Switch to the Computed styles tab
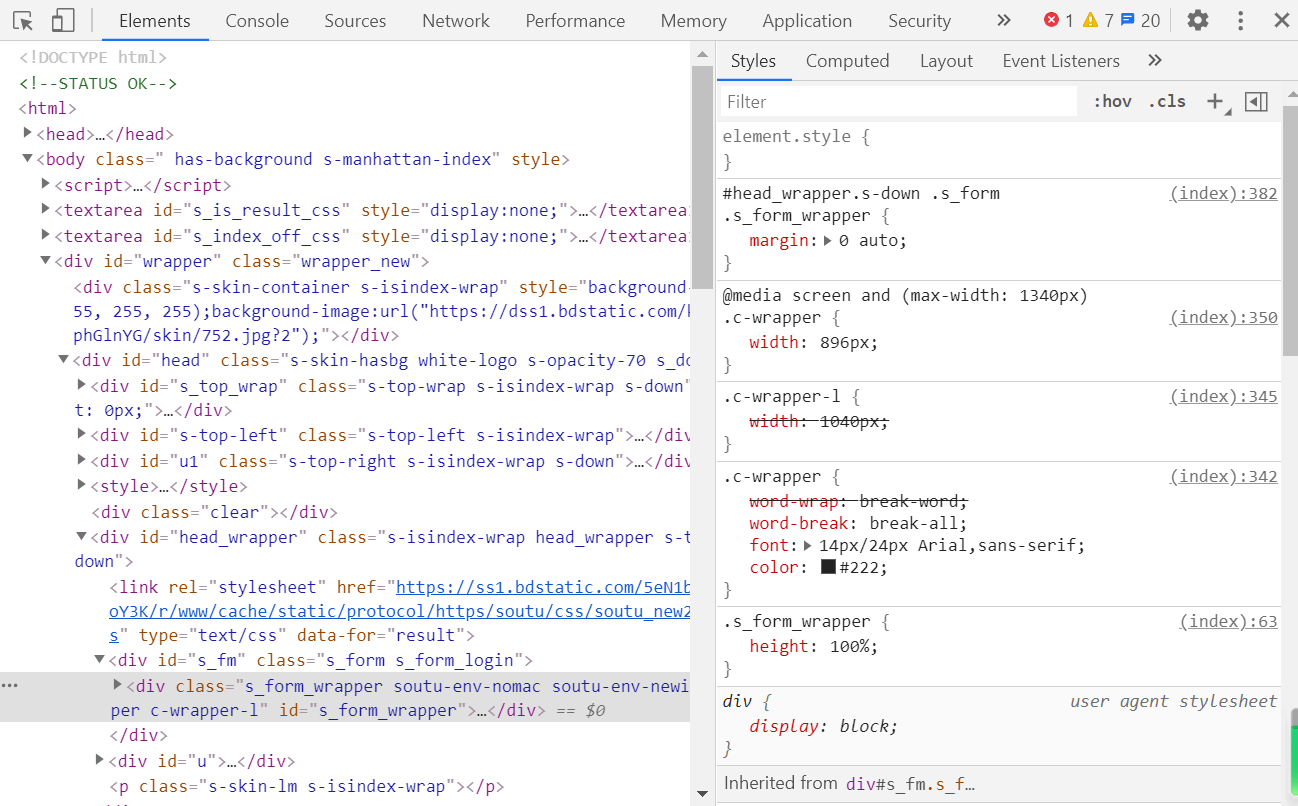1298x806 pixels. pyautogui.click(x=847, y=61)
